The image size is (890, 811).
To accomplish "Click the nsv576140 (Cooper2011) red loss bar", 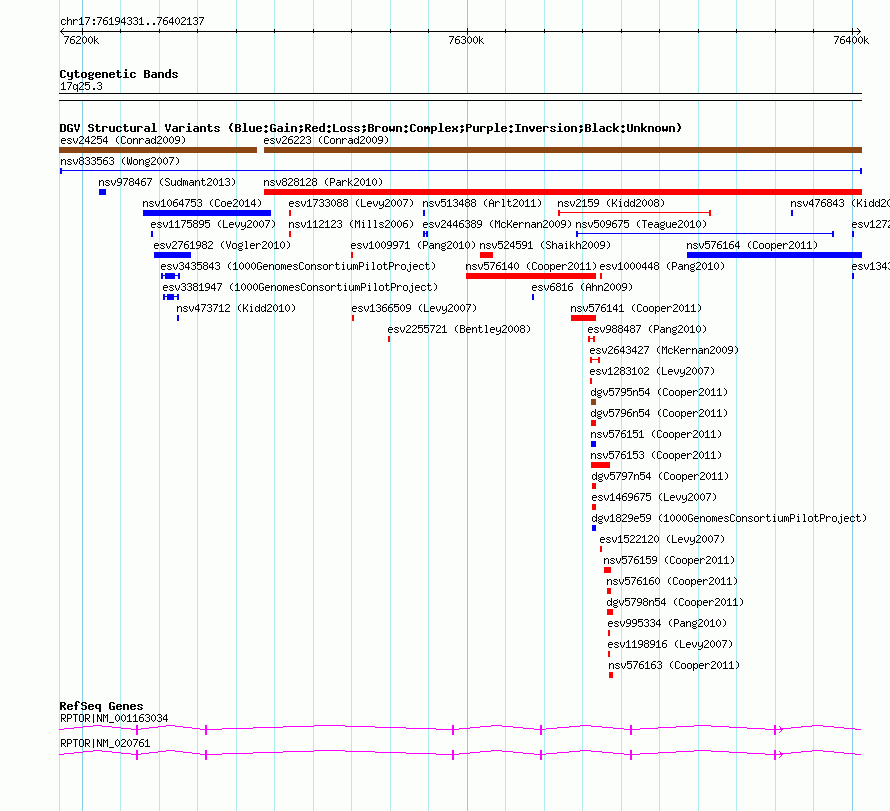I will click(530, 276).
